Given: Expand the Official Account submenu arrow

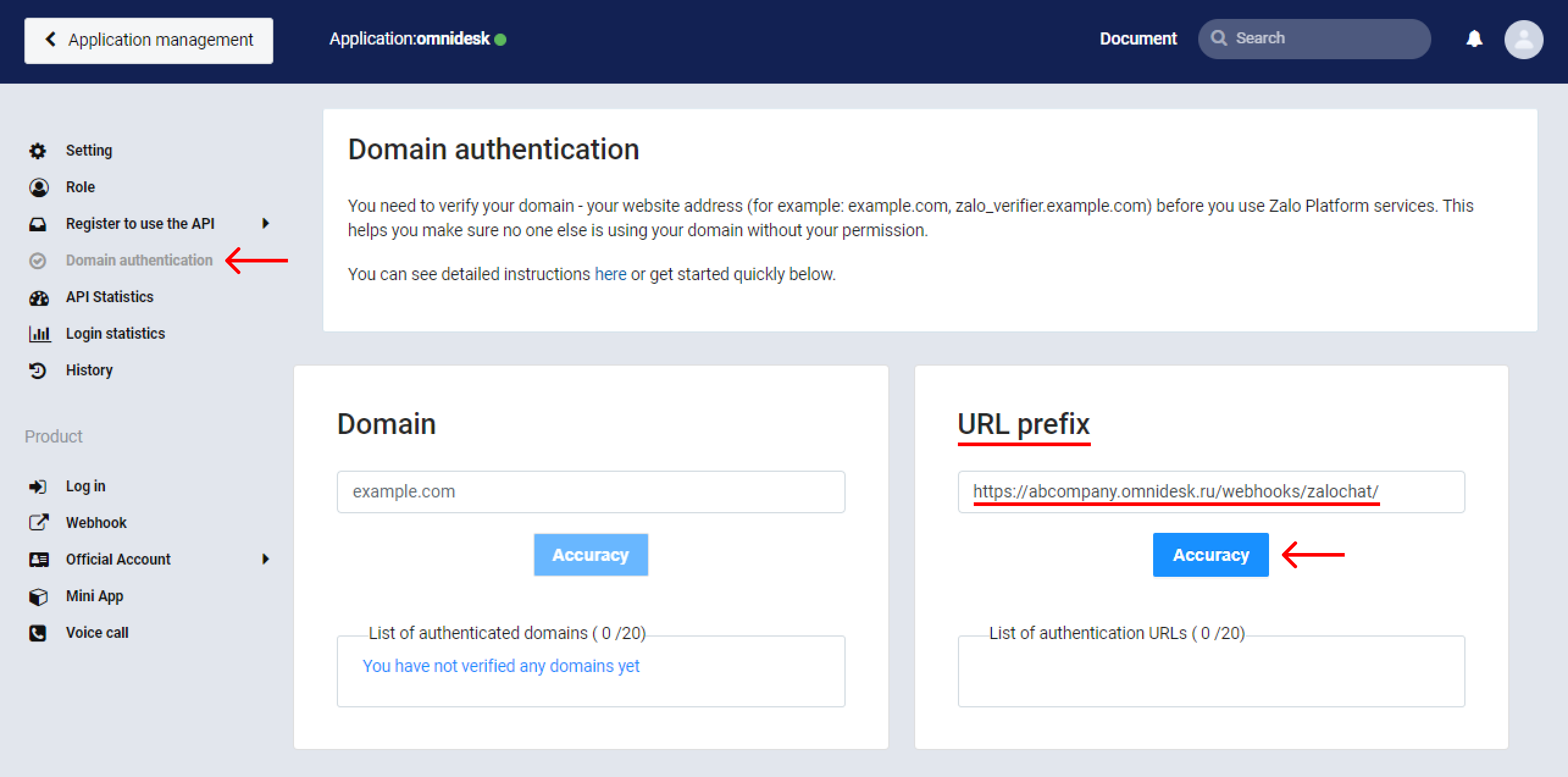Looking at the screenshot, I should pyautogui.click(x=265, y=559).
